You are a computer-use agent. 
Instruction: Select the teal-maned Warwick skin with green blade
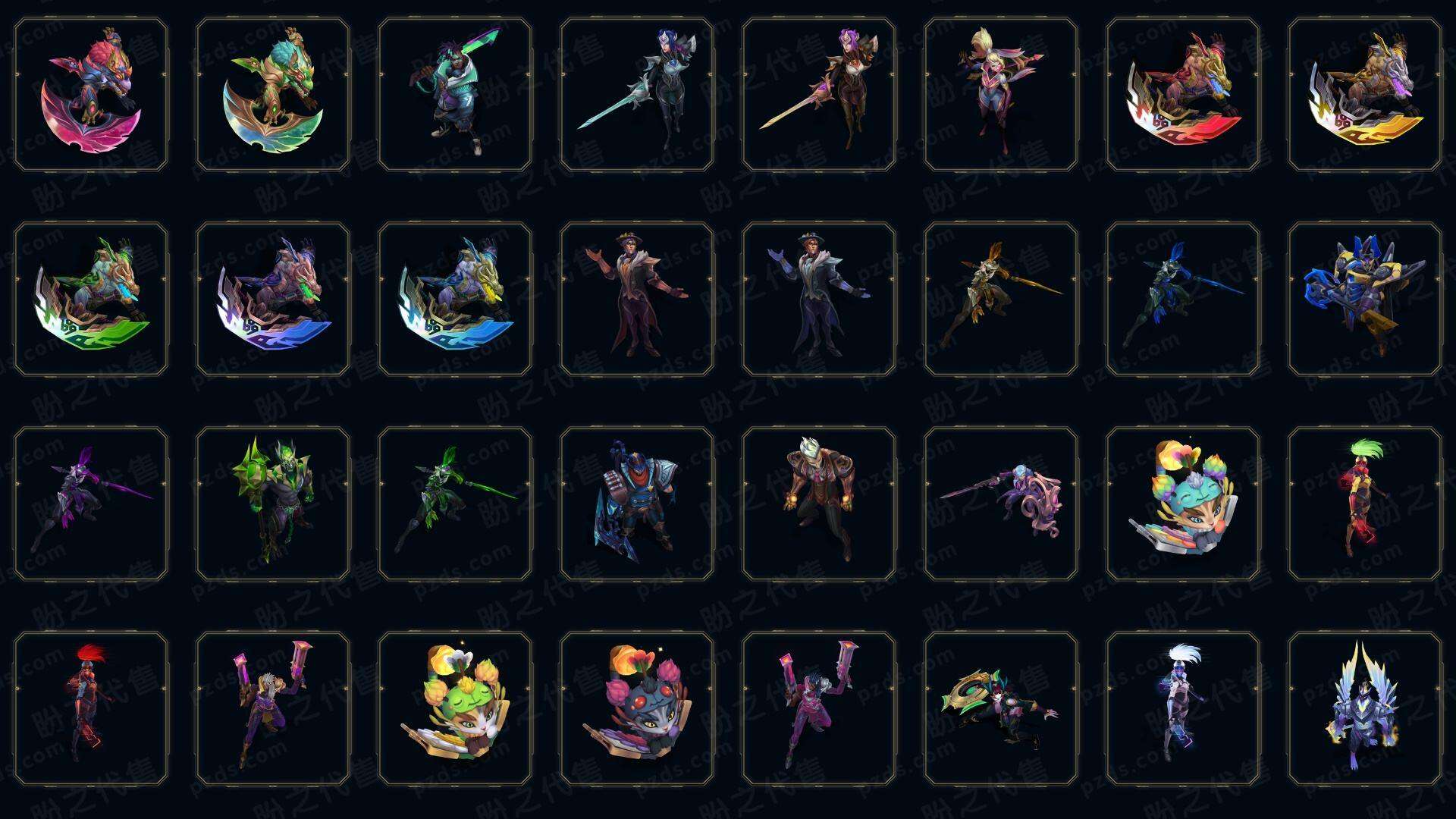[273, 95]
